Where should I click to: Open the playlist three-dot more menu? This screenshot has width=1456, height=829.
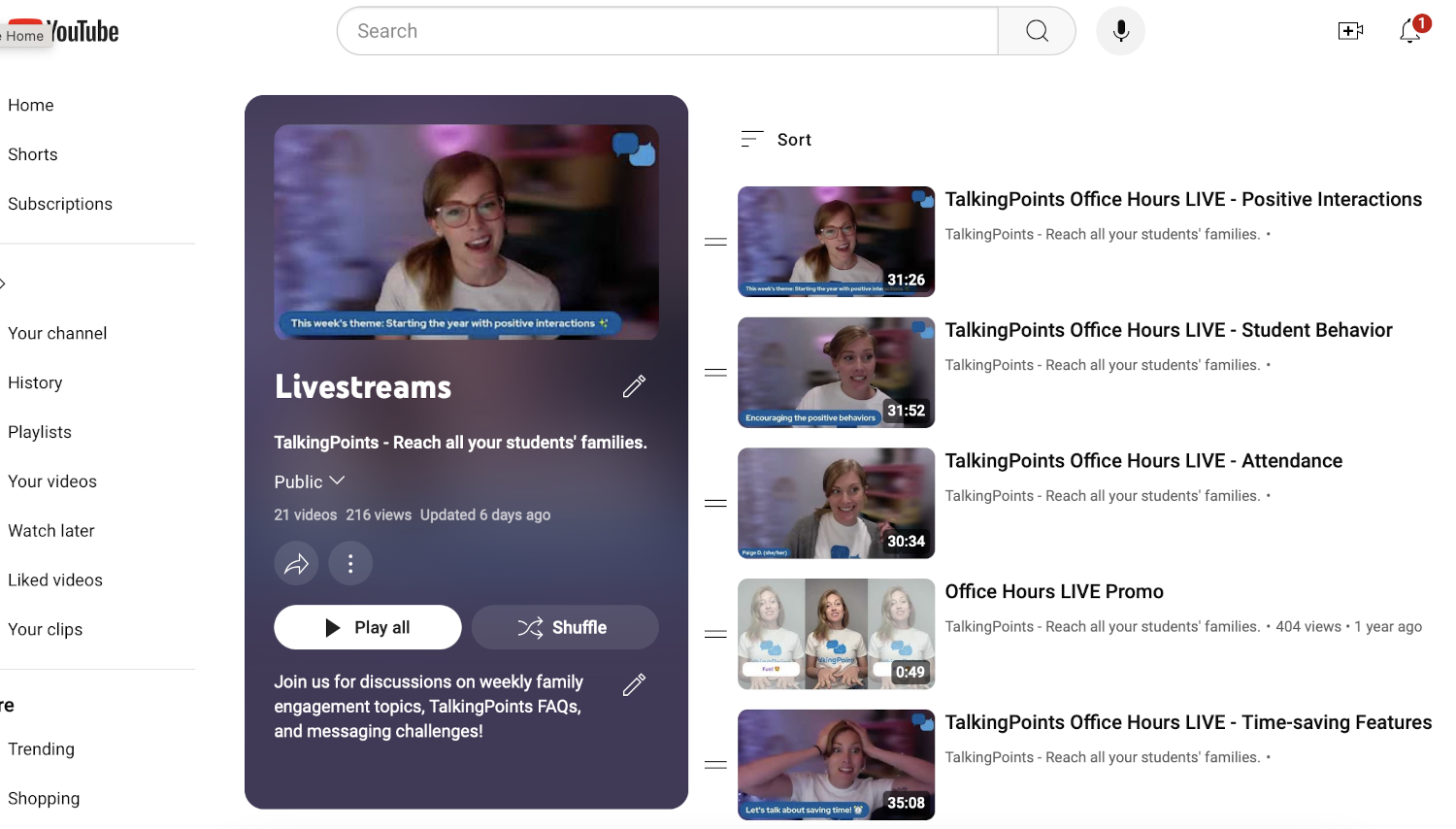tap(350, 563)
